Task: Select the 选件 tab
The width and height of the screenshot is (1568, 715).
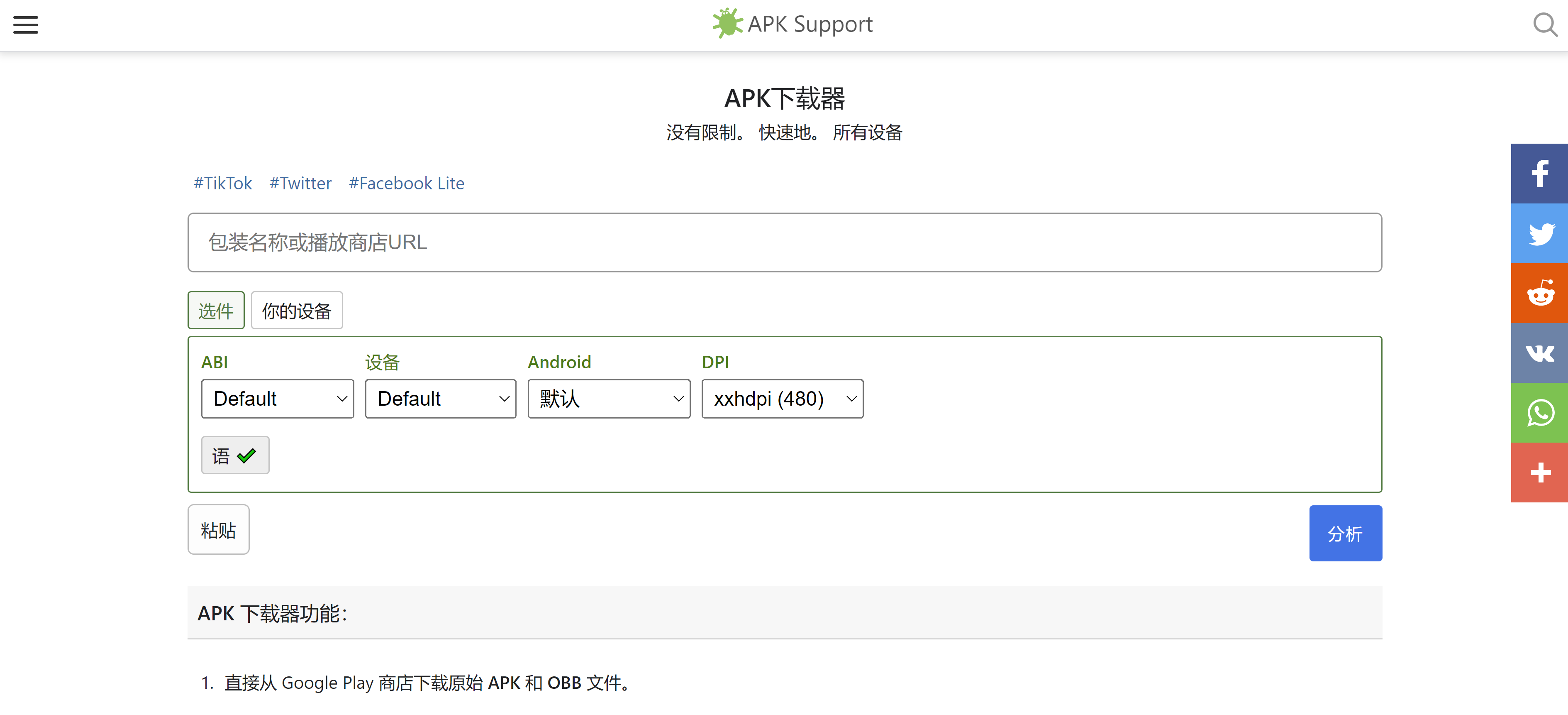Action: (x=216, y=311)
